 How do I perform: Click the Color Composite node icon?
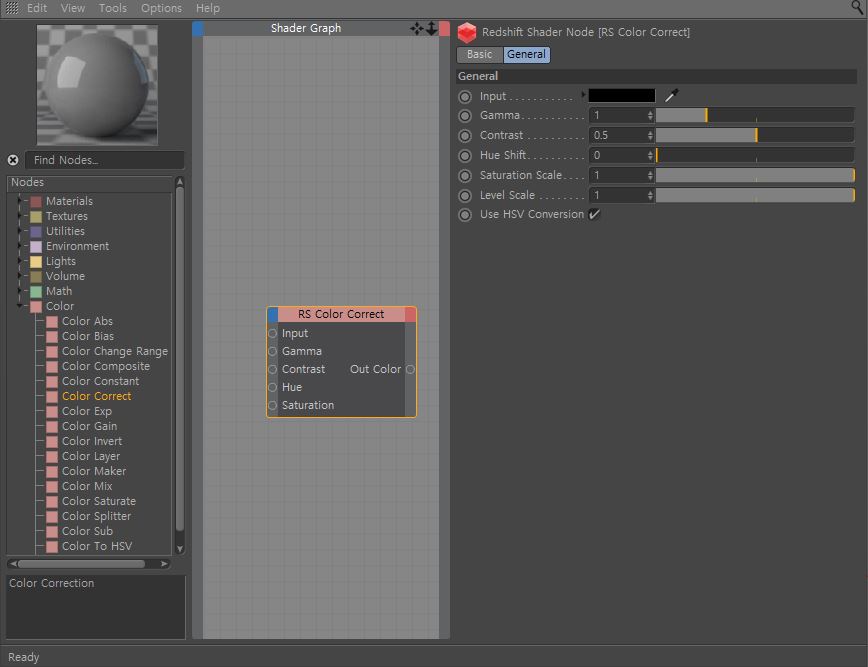click(x=52, y=366)
